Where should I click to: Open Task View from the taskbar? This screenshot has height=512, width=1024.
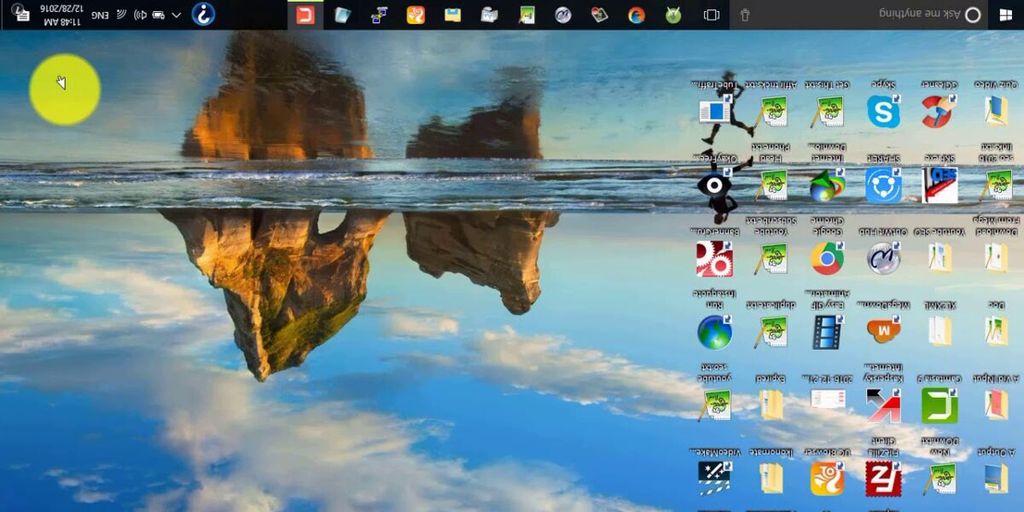[x=711, y=14]
